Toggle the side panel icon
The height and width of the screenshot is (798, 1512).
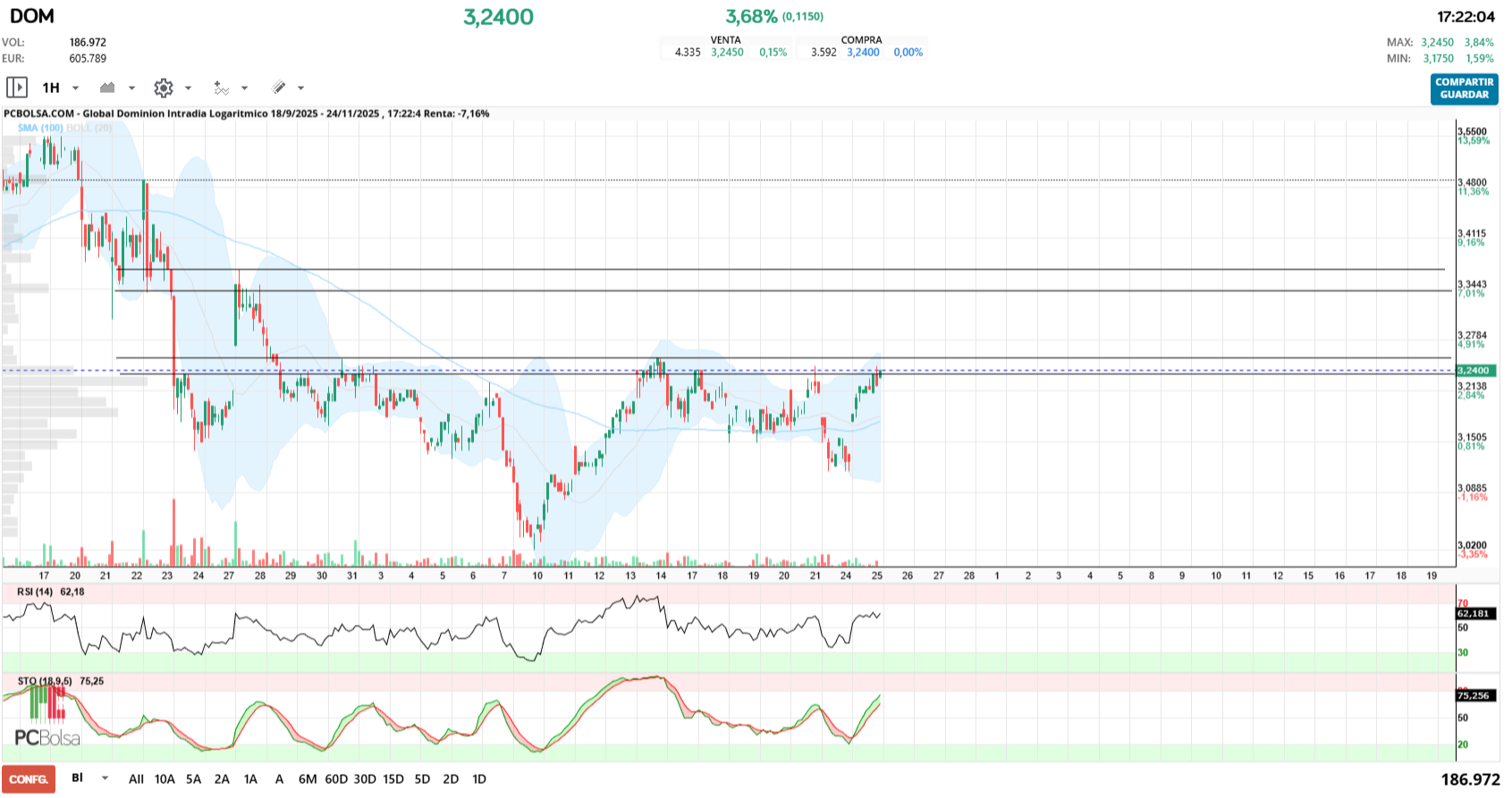[x=17, y=88]
